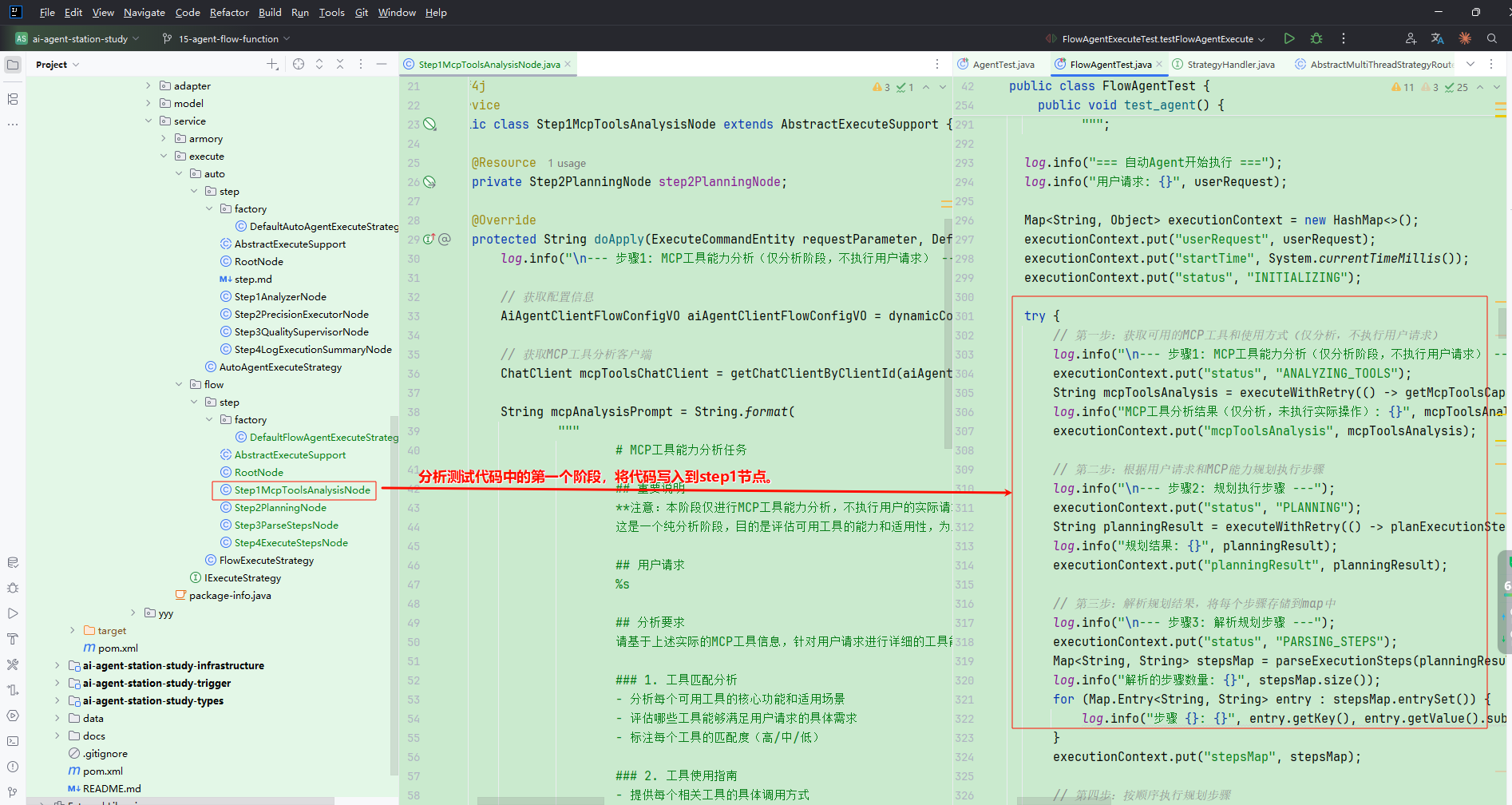The height and width of the screenshot is (805, 1512).
Task: Open IDE settings sparkle icon
Action: coord(1465,38)
